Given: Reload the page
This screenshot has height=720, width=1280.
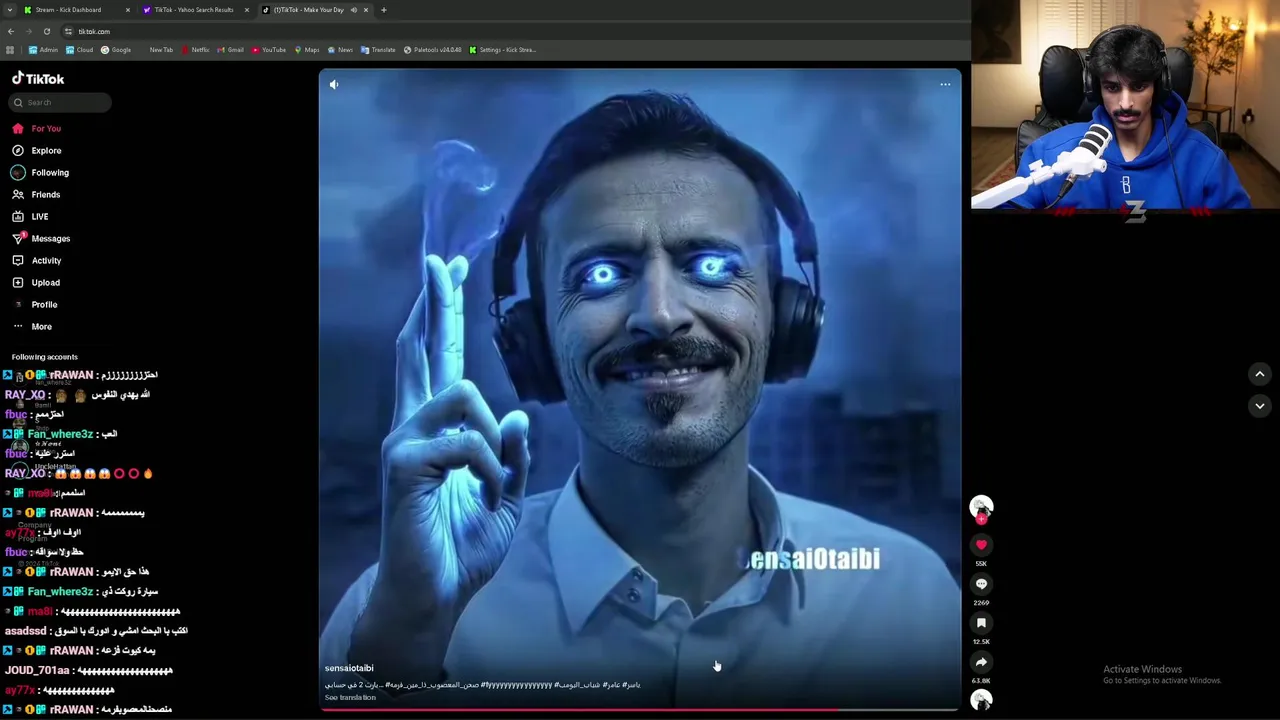Looking at the screenshot, I should click(x=47, y=32).
